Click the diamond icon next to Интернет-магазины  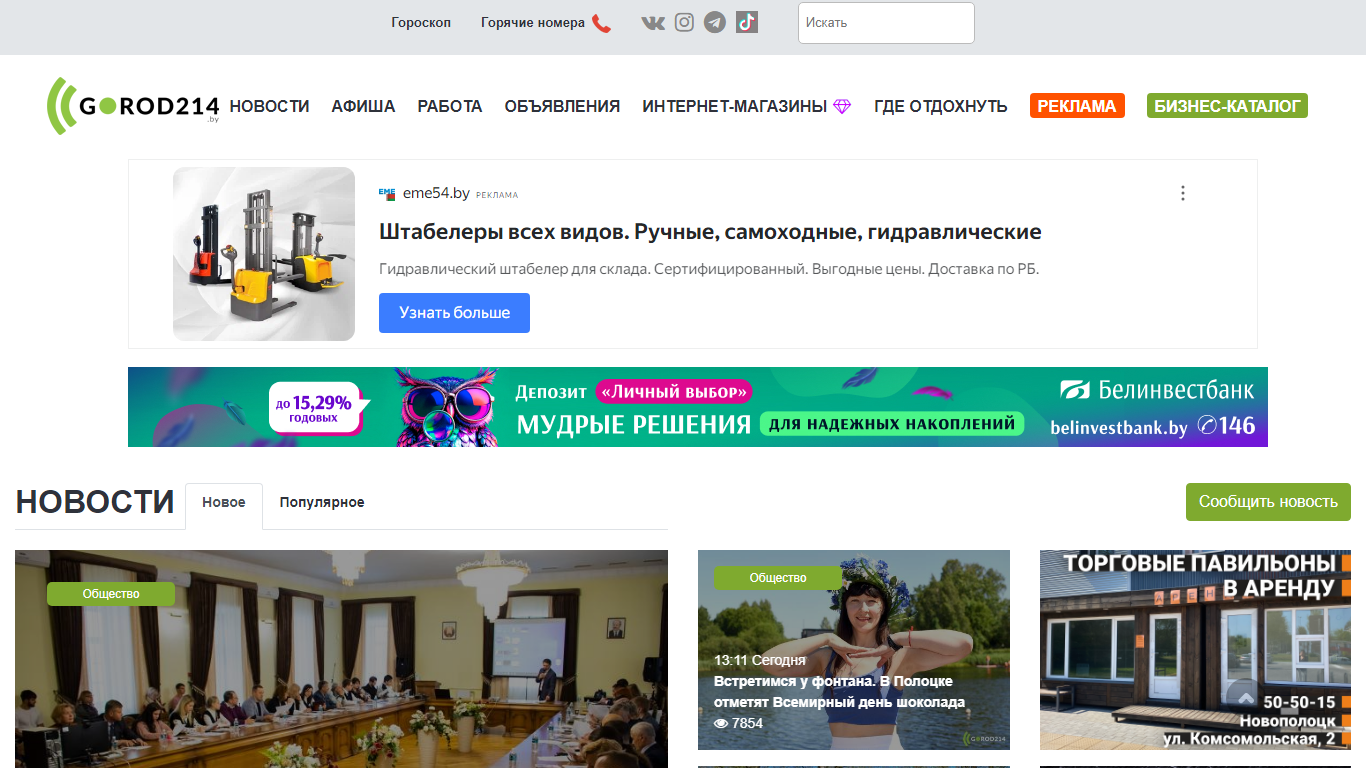pos(842,106)
